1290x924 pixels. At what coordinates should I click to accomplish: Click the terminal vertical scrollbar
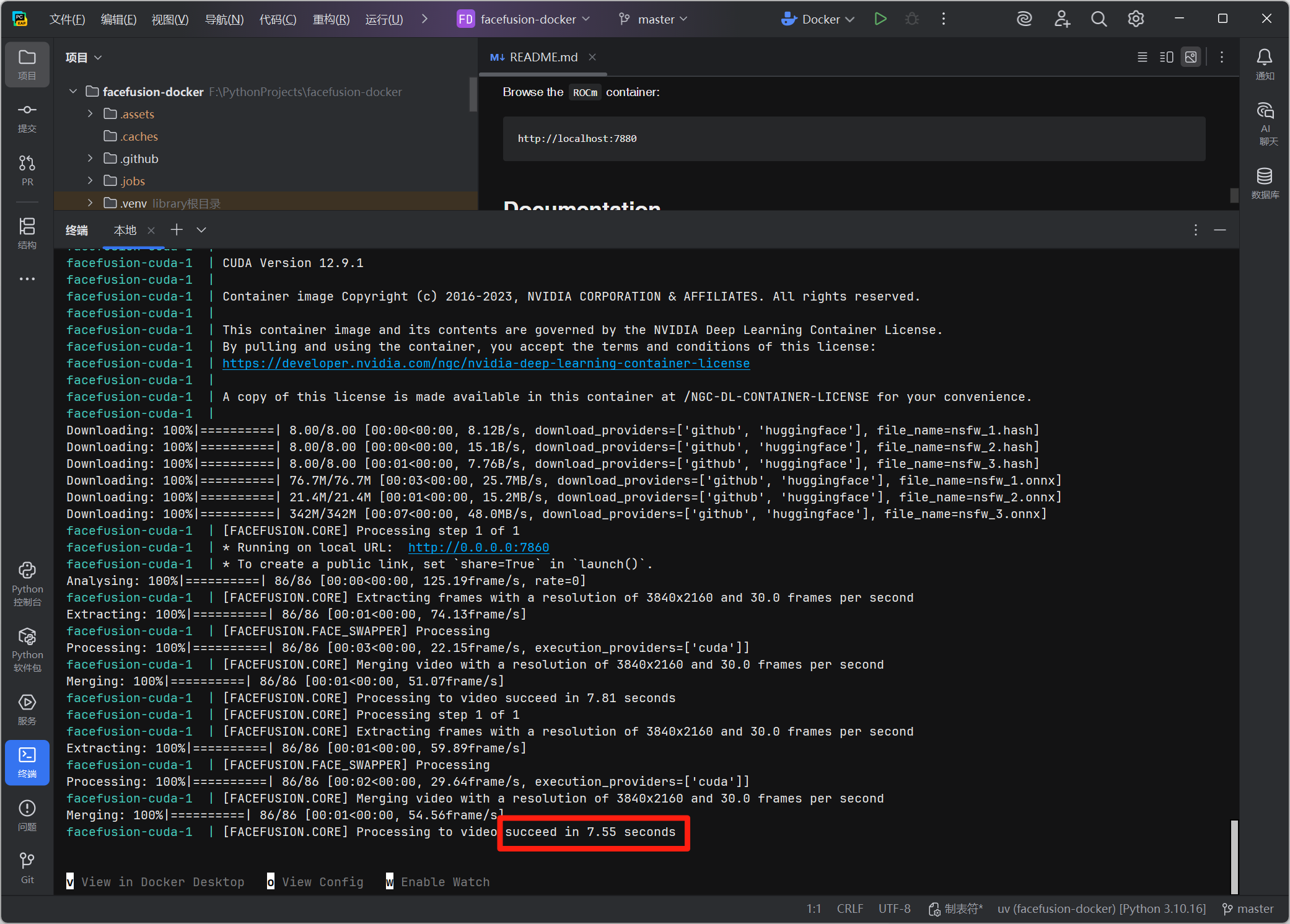pyautogui.click(x=1234, y=856)
